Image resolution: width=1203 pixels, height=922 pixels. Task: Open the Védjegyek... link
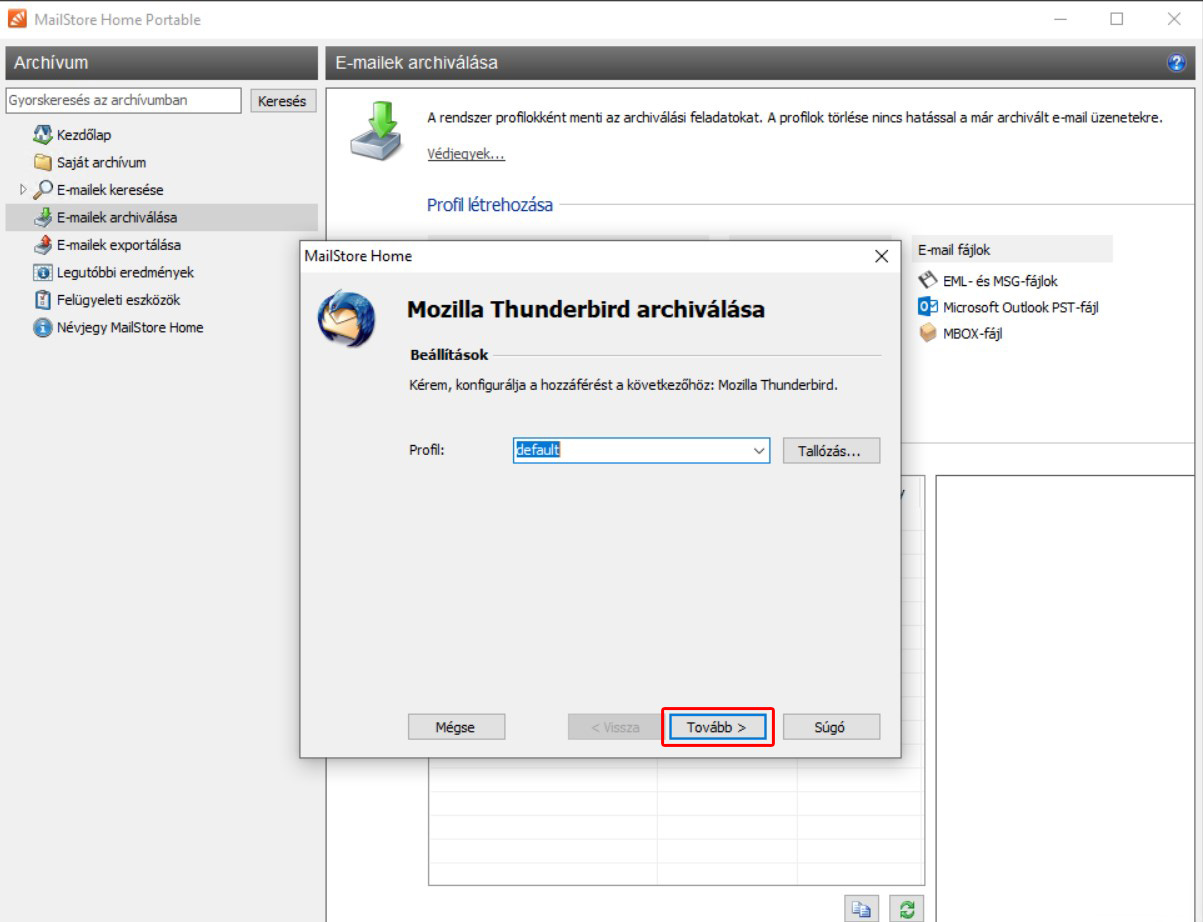tap(466, 154)
